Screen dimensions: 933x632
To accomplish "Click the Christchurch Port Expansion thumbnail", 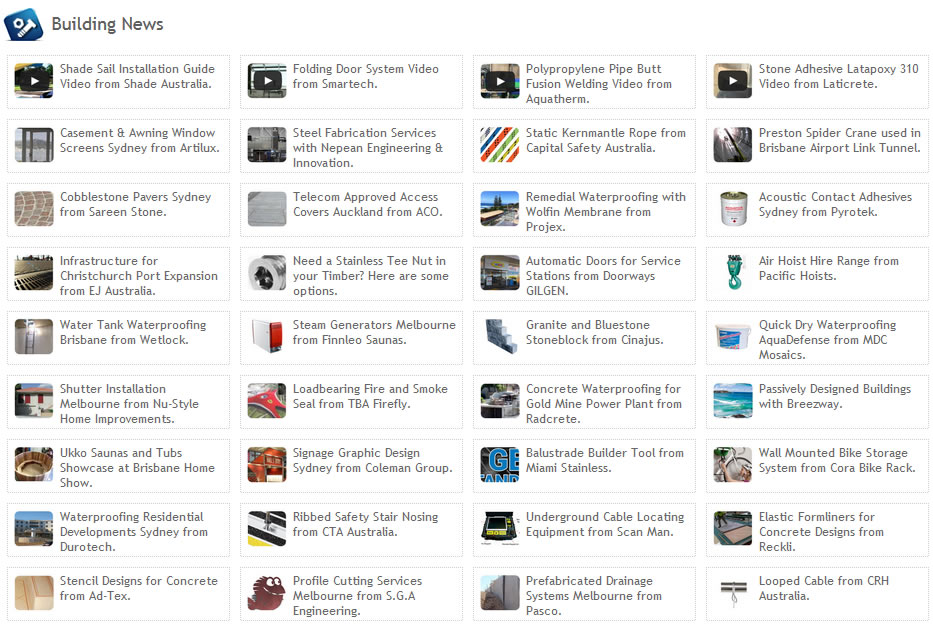I will click(x=34, y=273).
